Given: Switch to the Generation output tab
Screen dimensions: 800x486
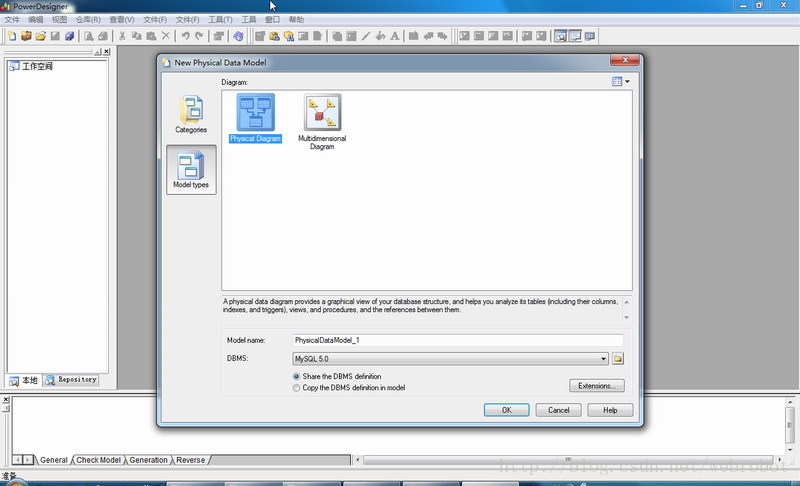Looking at the screenshot, I should pyautogui.click(x=148, y=460).
